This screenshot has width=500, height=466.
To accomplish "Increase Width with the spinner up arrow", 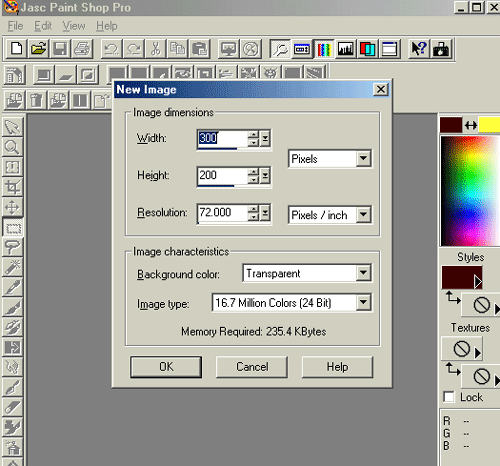I will click(x=254, y=135).
